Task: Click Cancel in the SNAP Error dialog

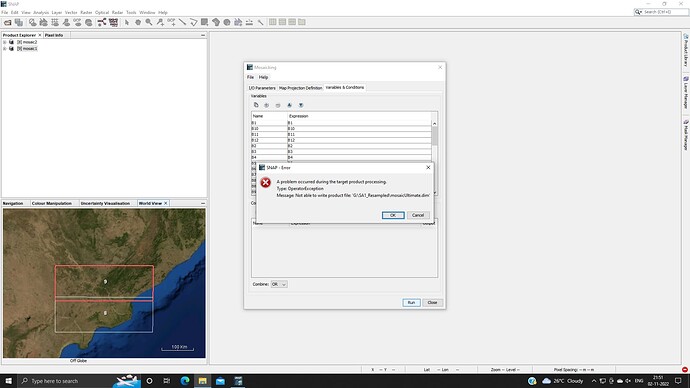Action: click(418, 215)
